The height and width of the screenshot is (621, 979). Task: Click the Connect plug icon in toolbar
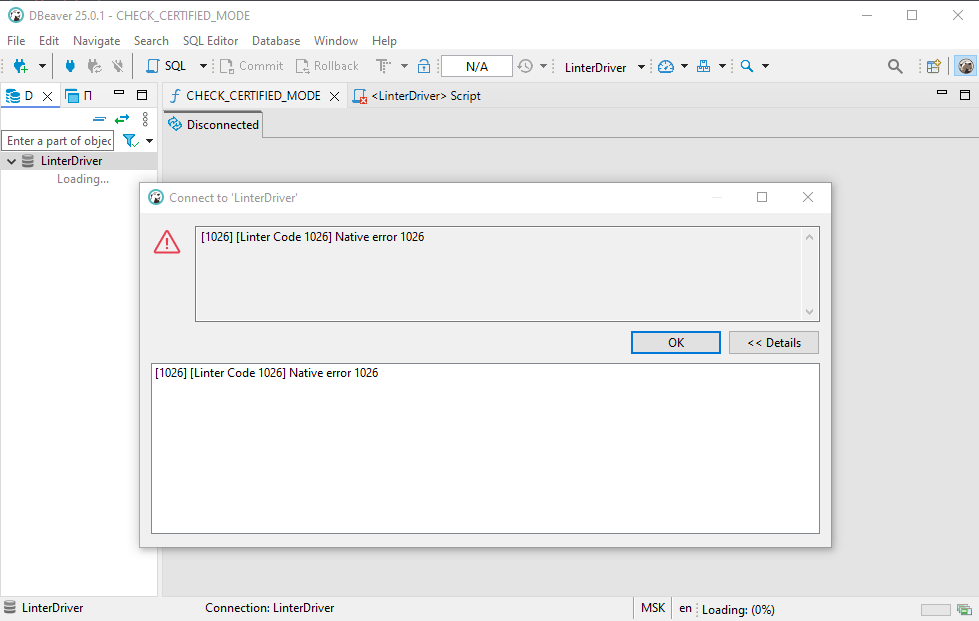coord(70,66)
